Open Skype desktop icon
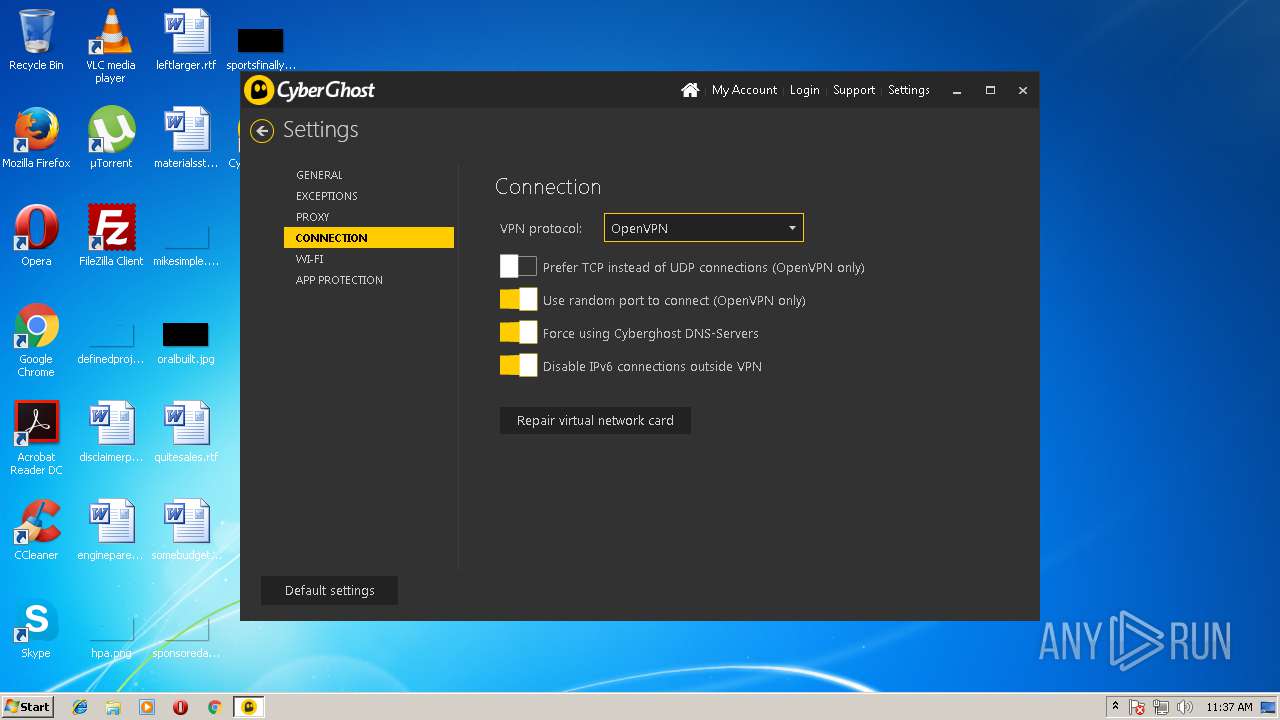The width and height of the screenshot is (1280, 720). [36, 628]
